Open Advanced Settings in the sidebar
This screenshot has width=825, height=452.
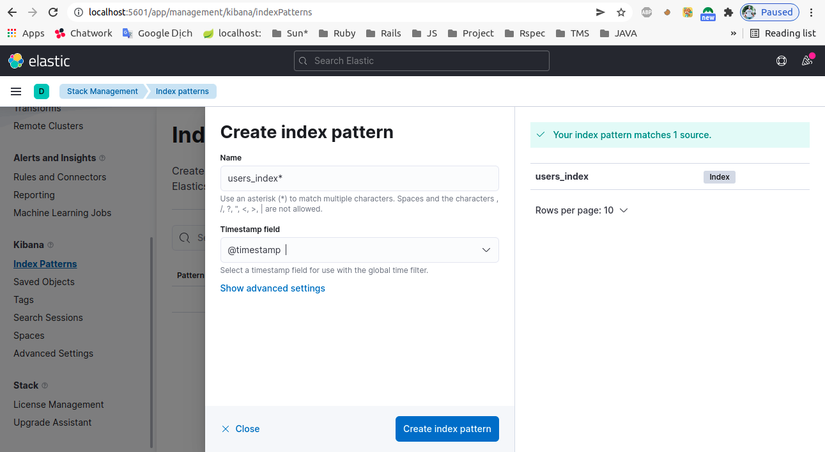pyautogui.click(x=53, y=353)
